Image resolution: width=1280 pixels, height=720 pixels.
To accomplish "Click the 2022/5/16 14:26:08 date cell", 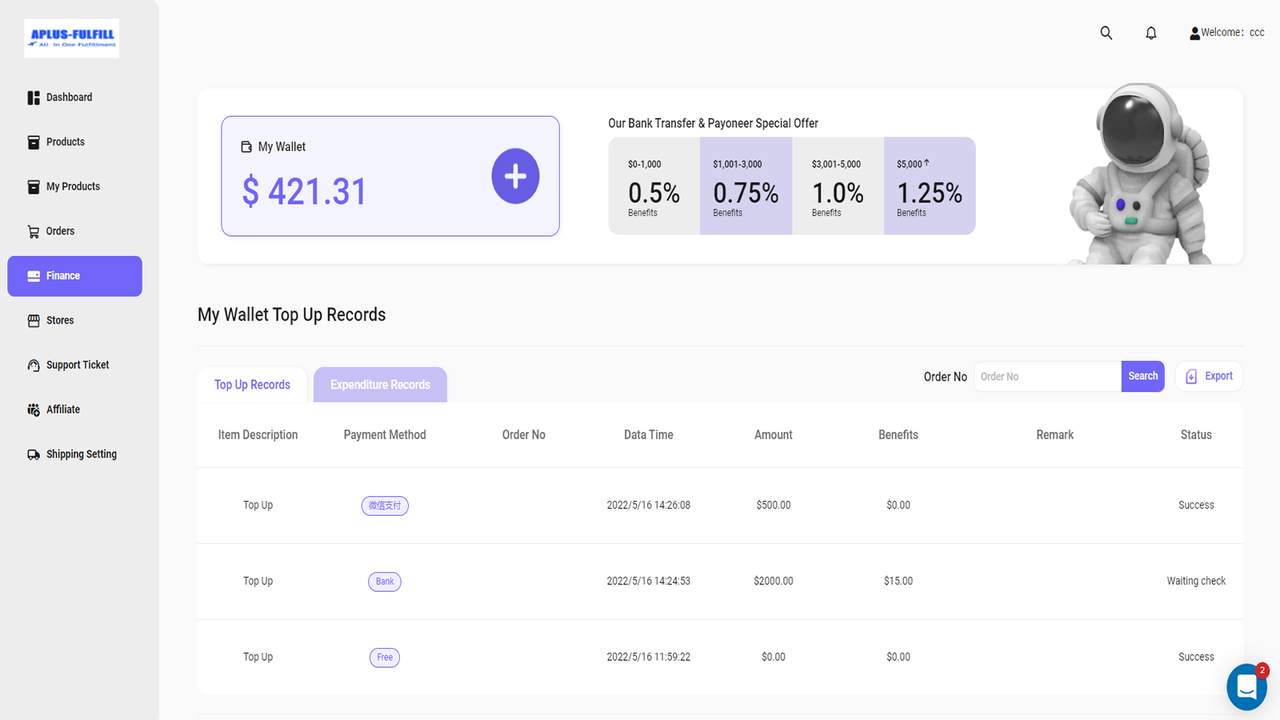I will click(x=649, y=506).
